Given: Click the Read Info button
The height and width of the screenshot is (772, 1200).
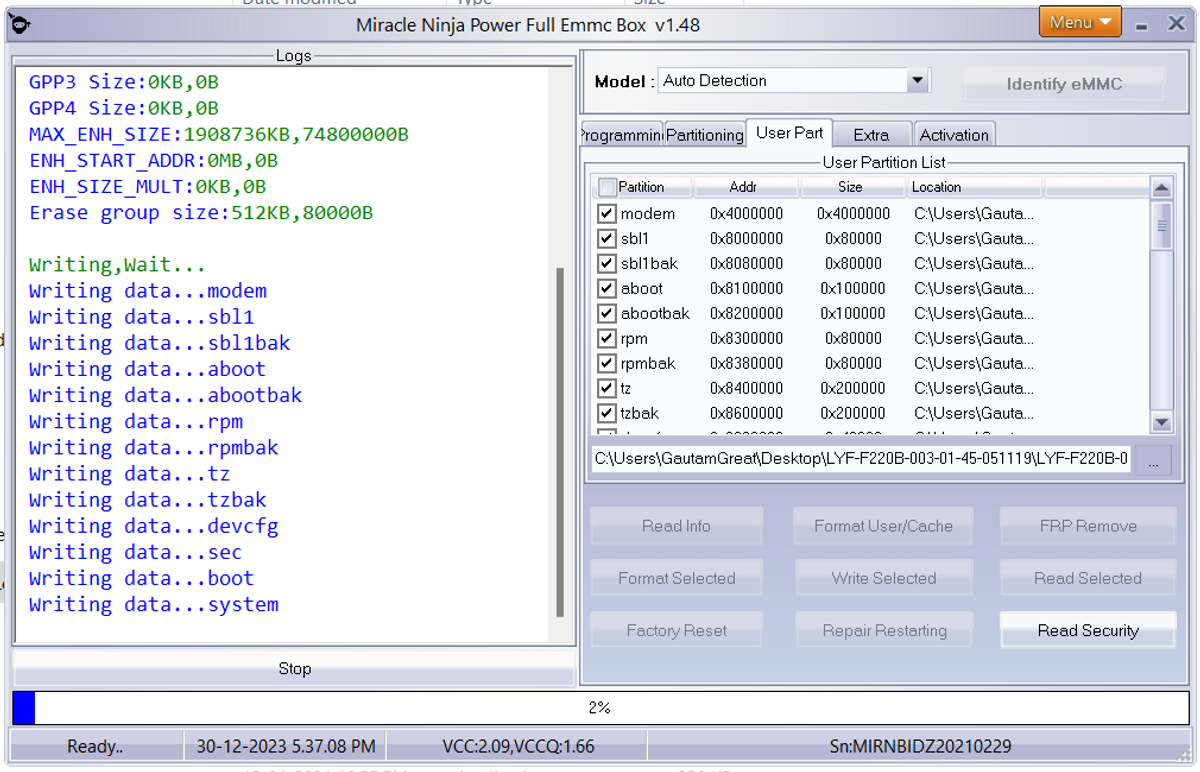Looking at the screenshot, I should point(676,526).
